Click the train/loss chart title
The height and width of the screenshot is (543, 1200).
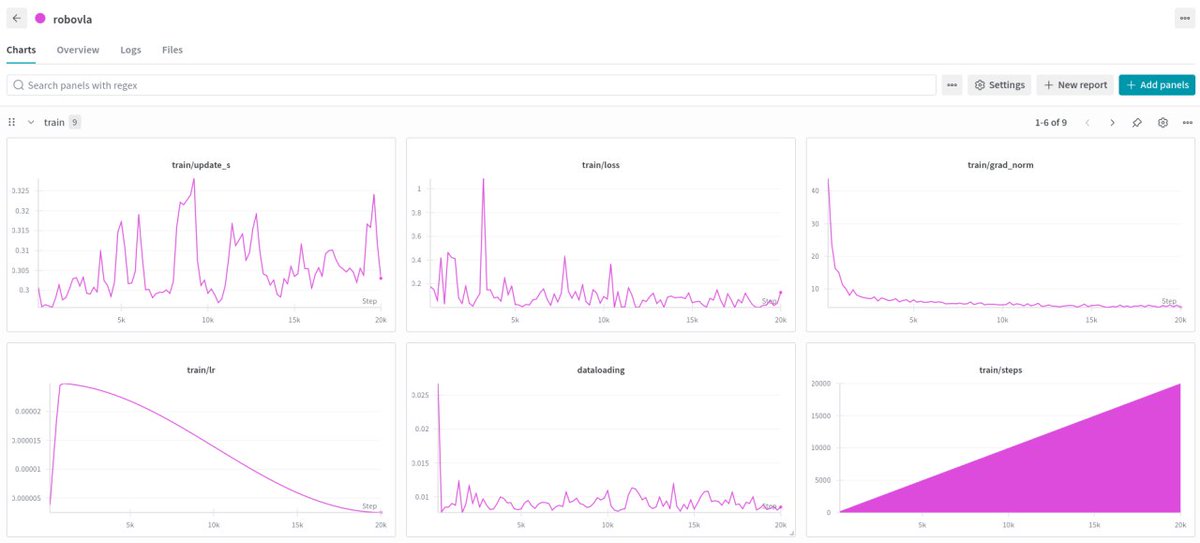(x=600, y=165)
